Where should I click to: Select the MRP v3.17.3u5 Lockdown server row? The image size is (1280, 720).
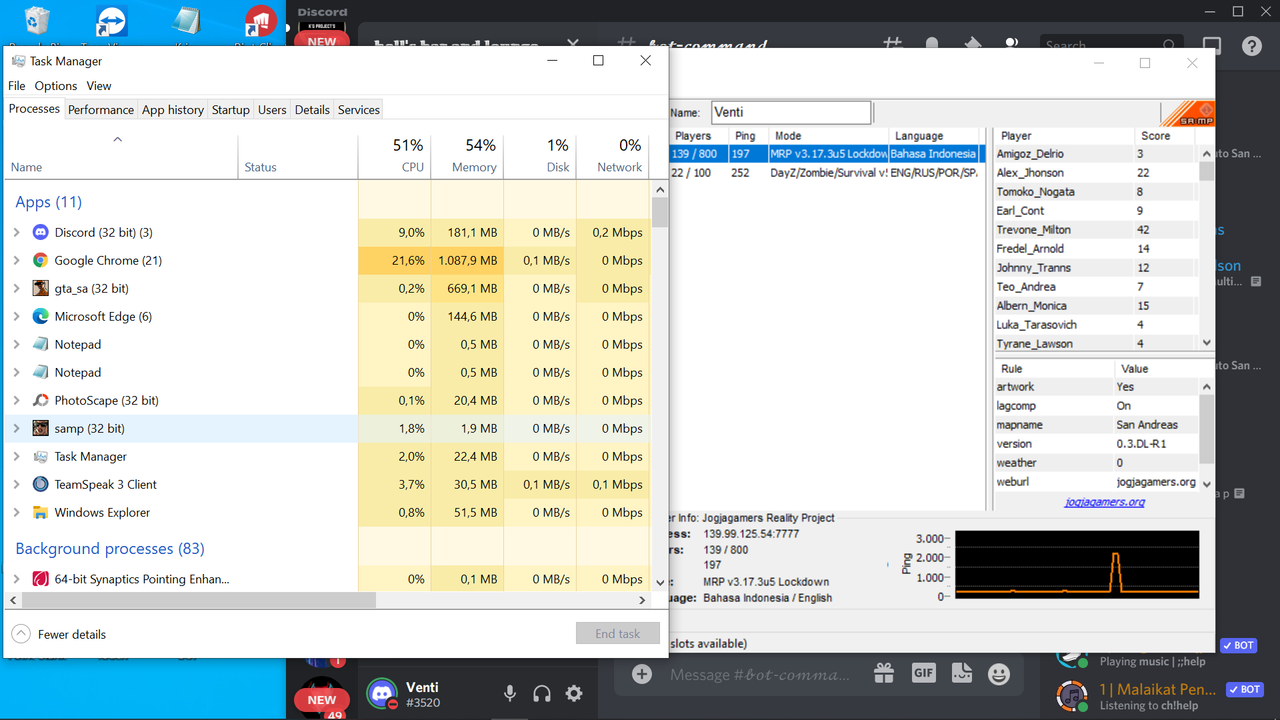(828, 154)
